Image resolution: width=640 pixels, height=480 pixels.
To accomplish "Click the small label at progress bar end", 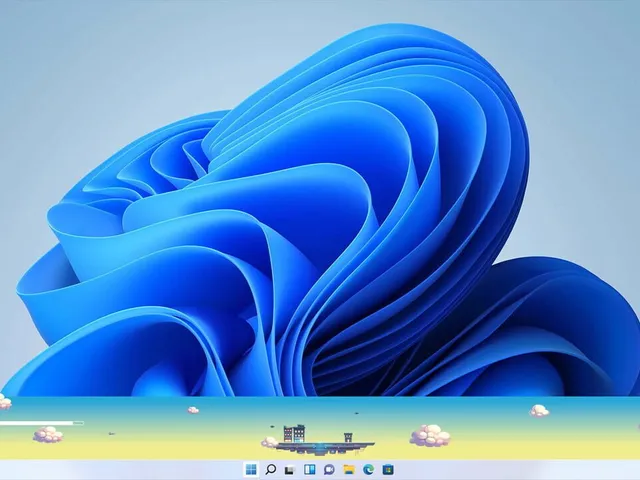I will (x=78, y=423).
